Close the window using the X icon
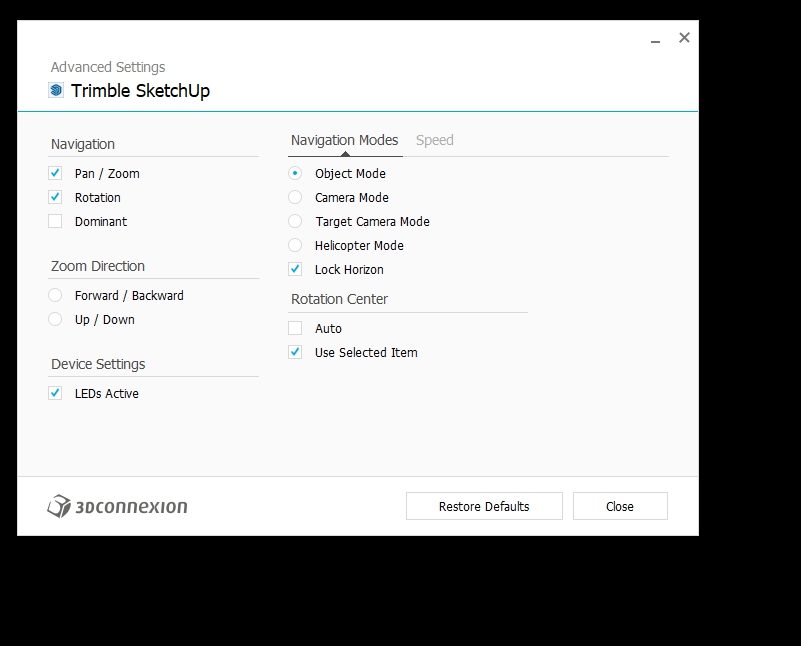Image resolution: width=801 pixels, height=646 pixels. [x=684, y=37]
